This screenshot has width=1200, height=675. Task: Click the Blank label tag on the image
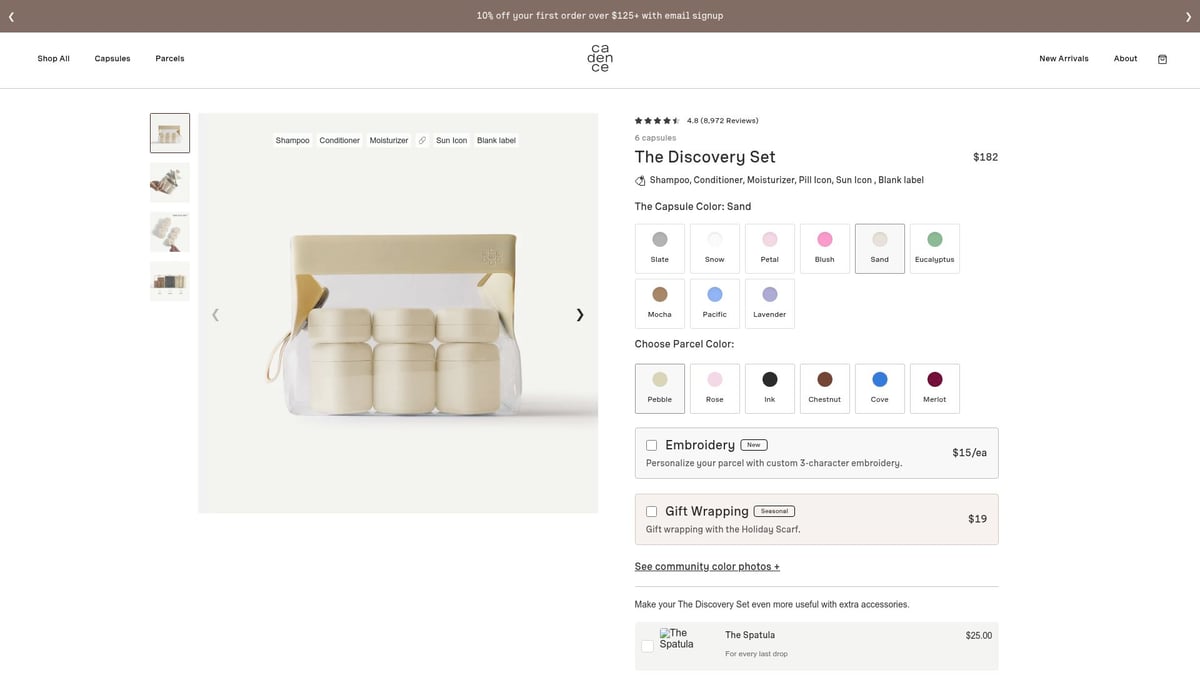(x=496, y=140)
